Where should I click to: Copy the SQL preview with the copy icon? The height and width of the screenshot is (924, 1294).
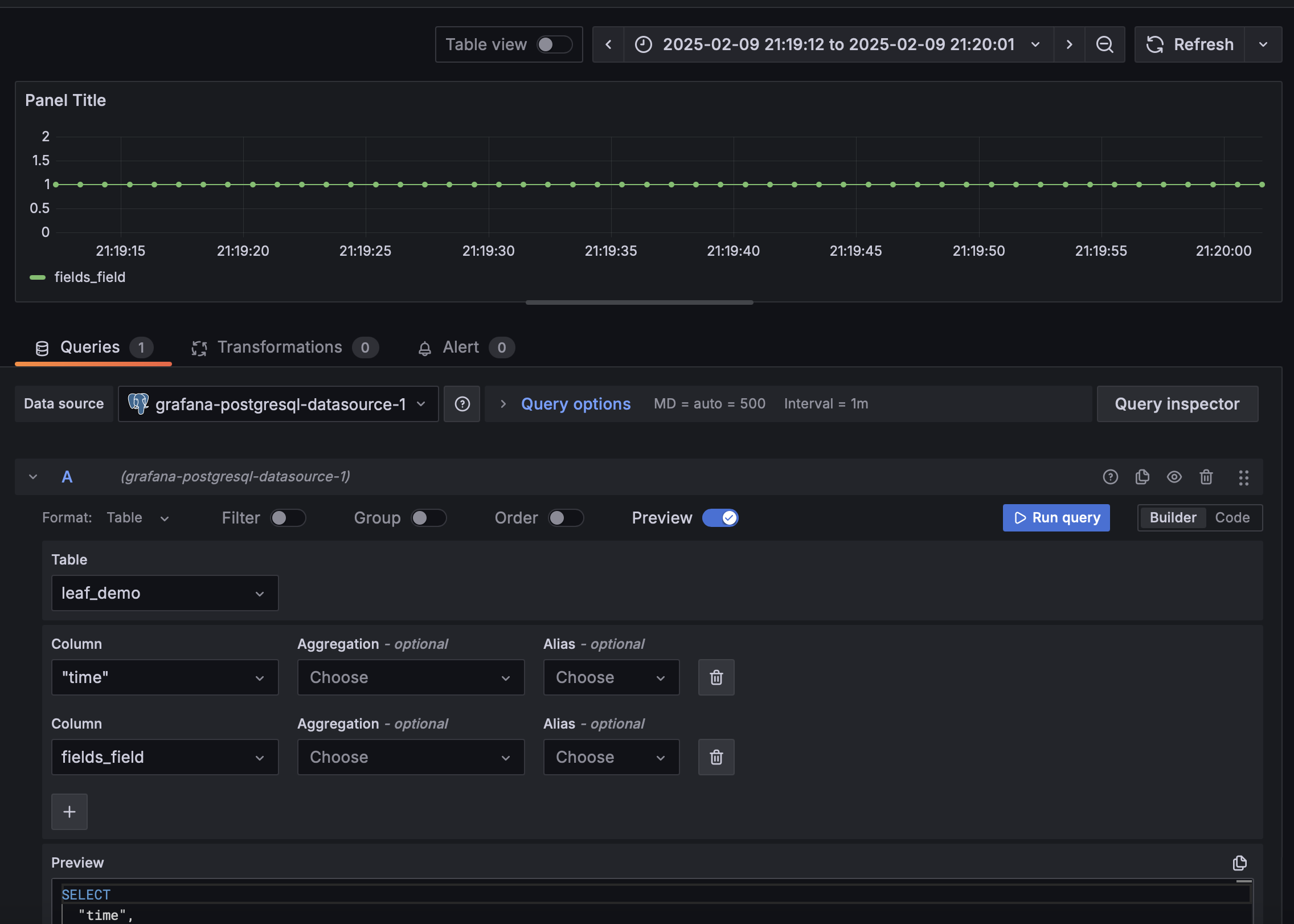pyautogui.click(x=1240, y=863)
